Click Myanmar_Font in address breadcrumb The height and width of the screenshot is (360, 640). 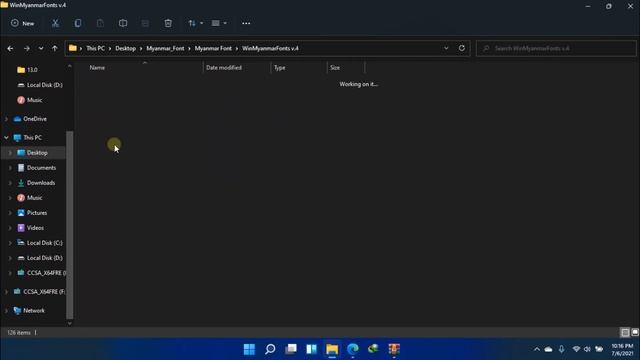point(165,49)
